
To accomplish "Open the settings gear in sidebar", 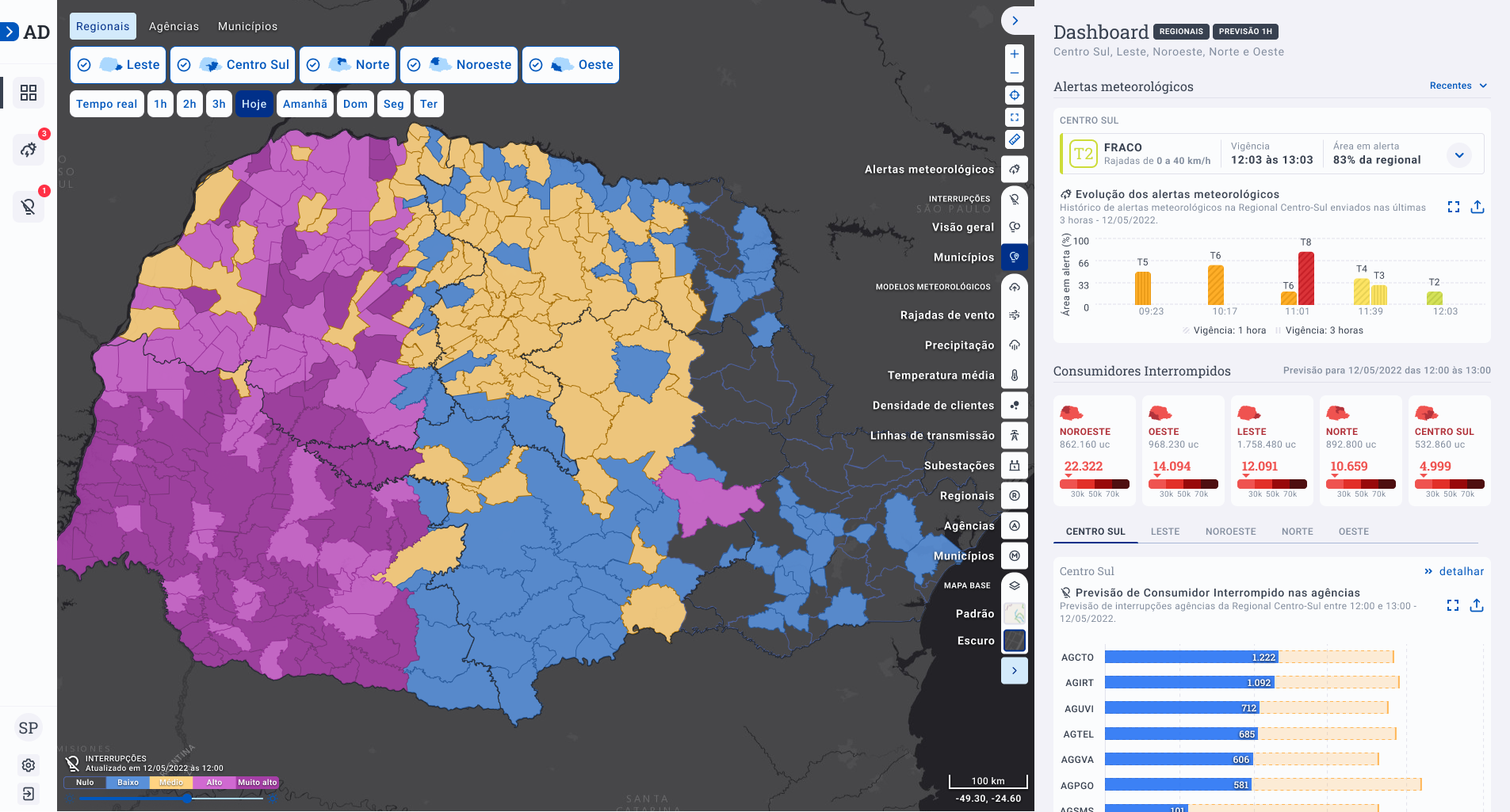I will (x=29, y=765).
